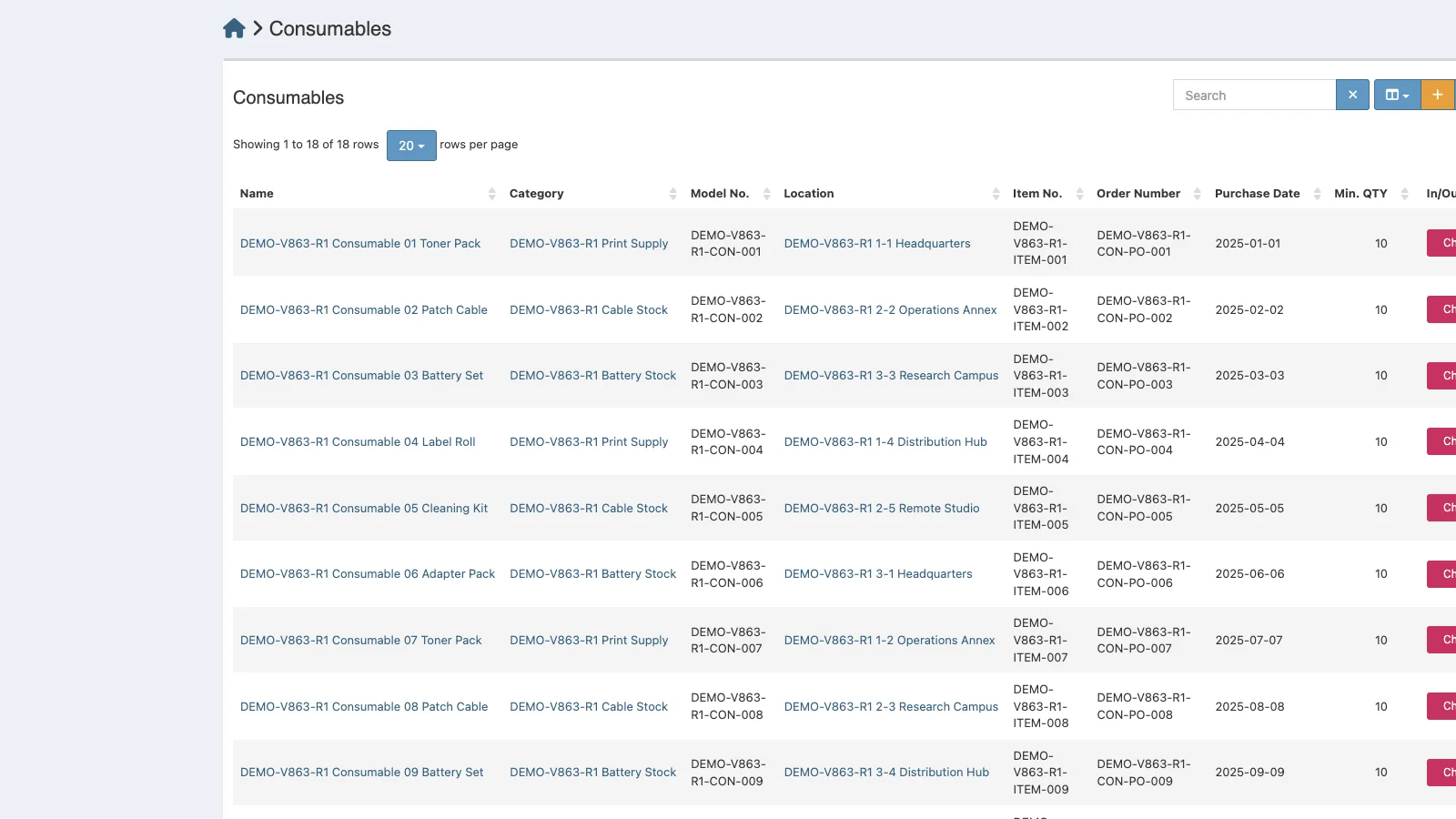
Task: Open Cable Stock category in Patch Cable 02 row
Action: coord(589,309)
